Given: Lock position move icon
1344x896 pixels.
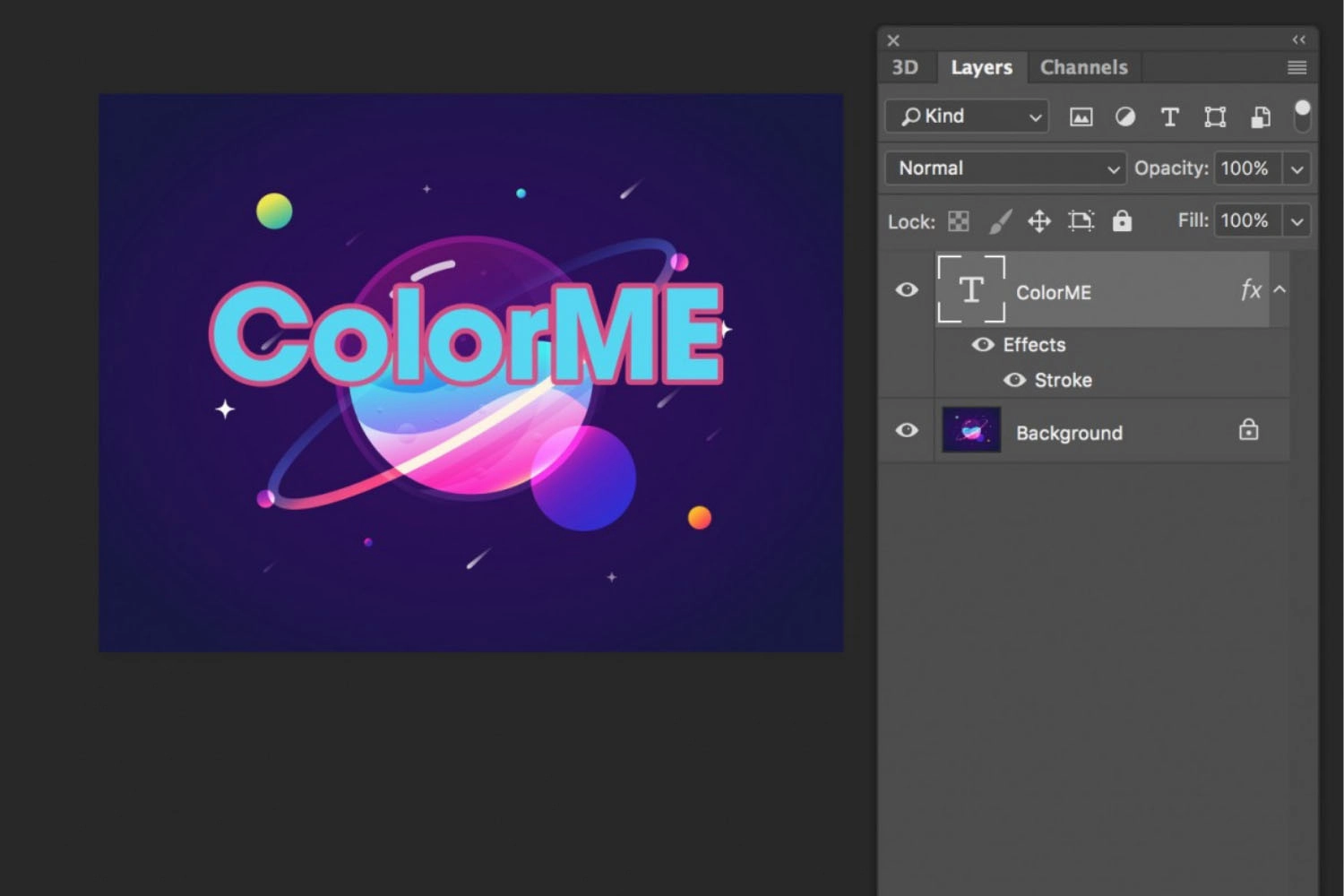Looking at the screenshot, I should pos(1039,221).
